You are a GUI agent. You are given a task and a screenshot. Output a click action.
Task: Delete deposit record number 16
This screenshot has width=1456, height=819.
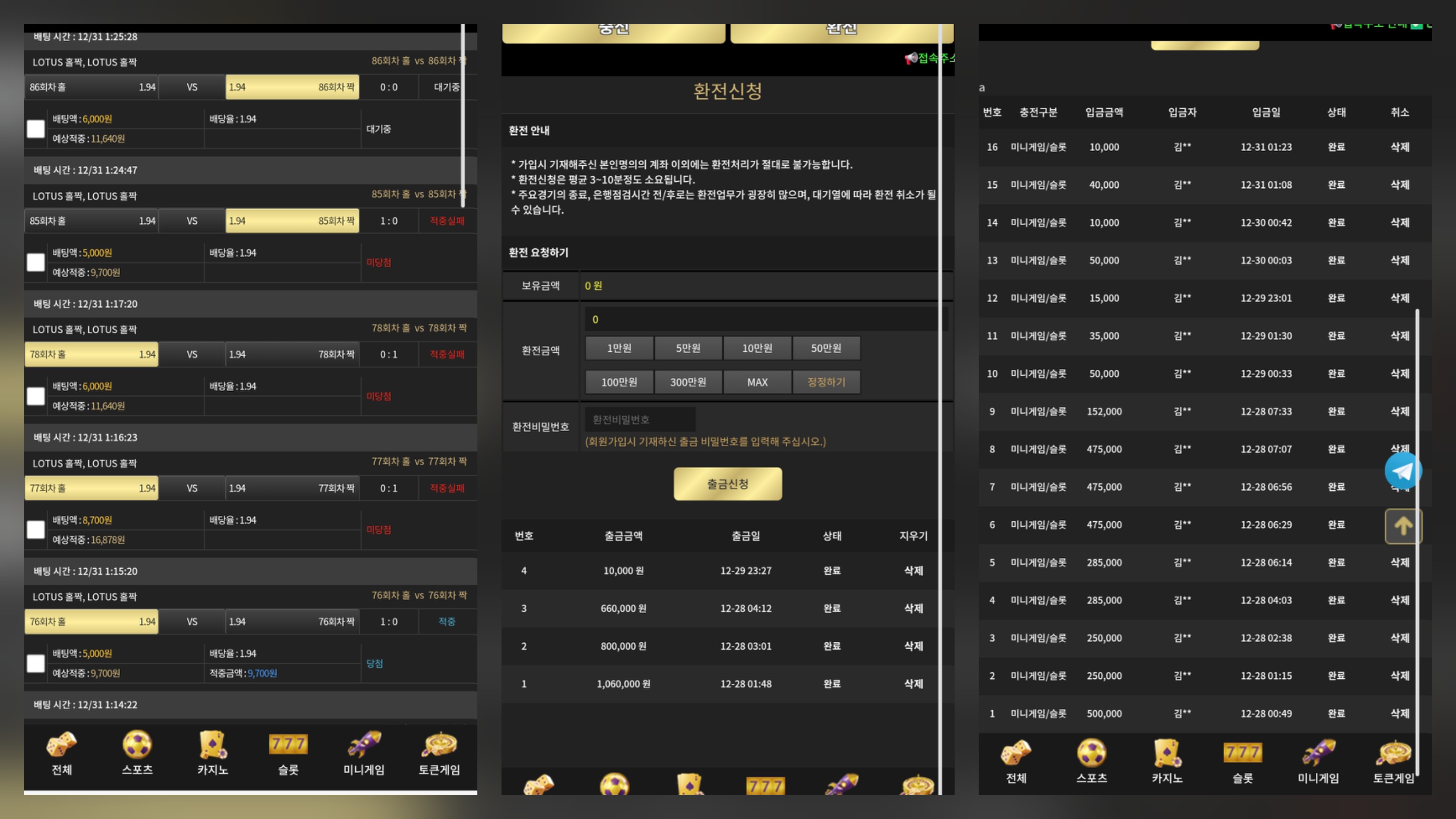(1400, 147)
